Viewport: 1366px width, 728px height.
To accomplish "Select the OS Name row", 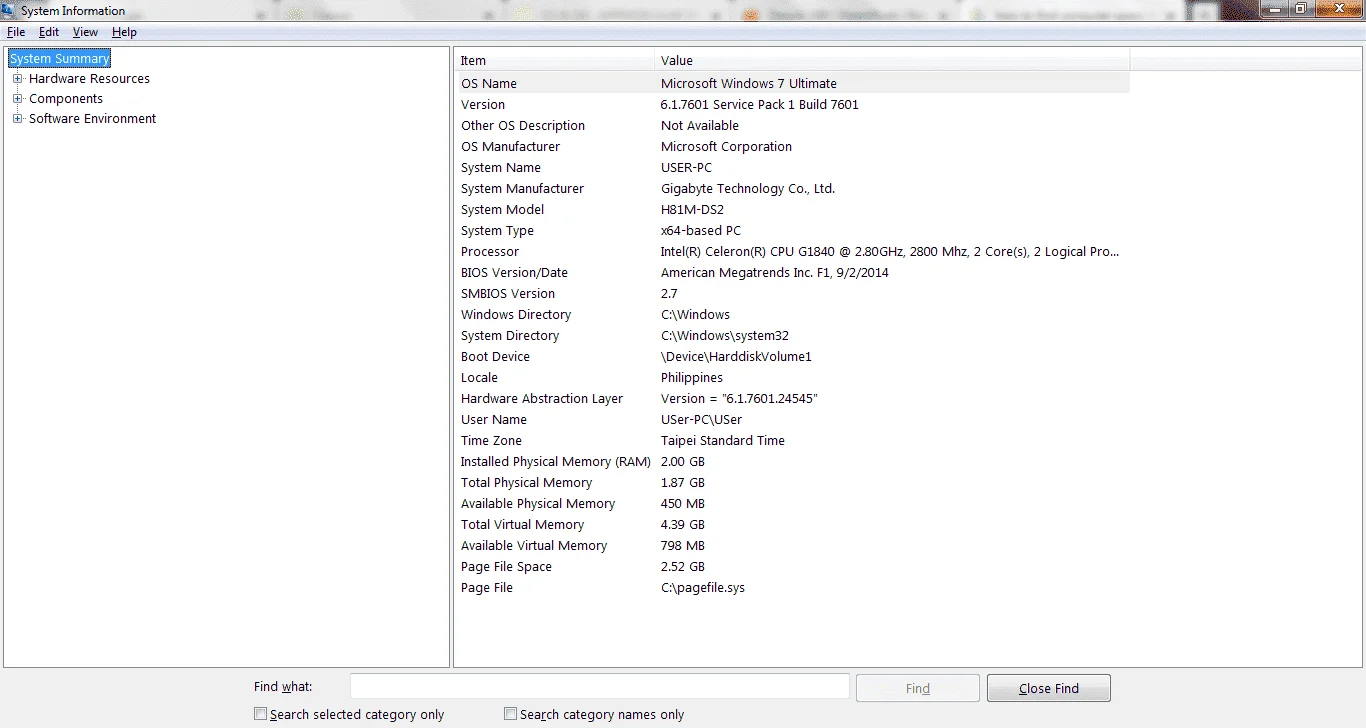I will [x=793, y=84].
